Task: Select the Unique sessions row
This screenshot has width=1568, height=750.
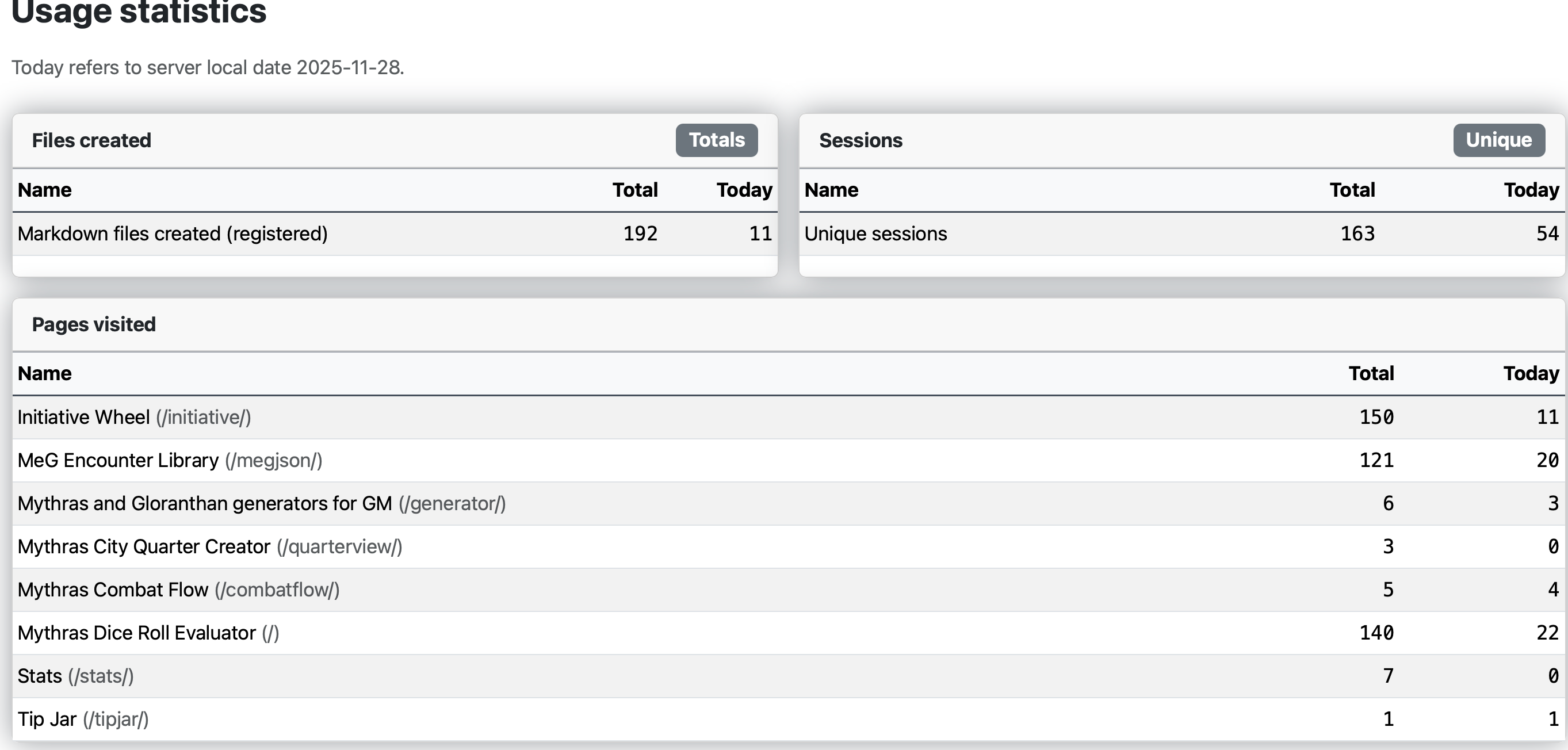Action: click(x=875, y=234)
